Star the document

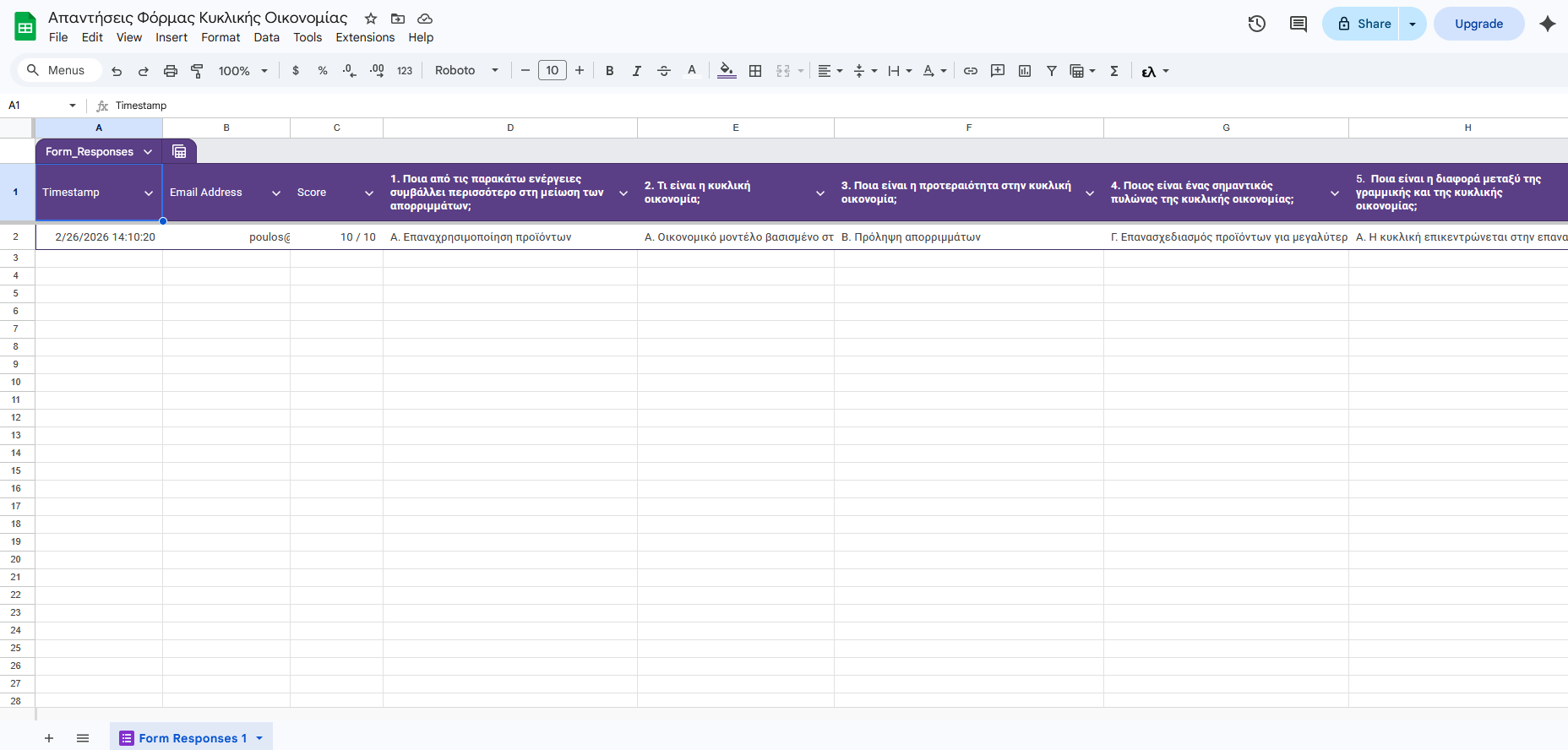[x=371, y=19]
